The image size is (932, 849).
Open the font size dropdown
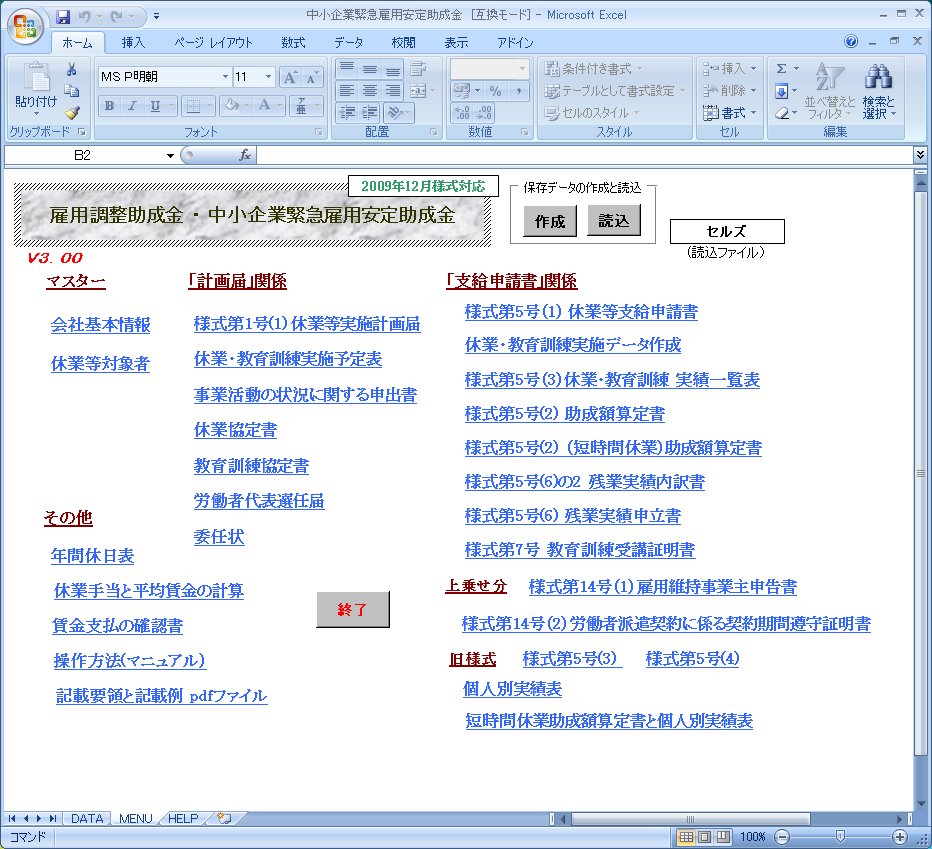(x=268, y=77)
